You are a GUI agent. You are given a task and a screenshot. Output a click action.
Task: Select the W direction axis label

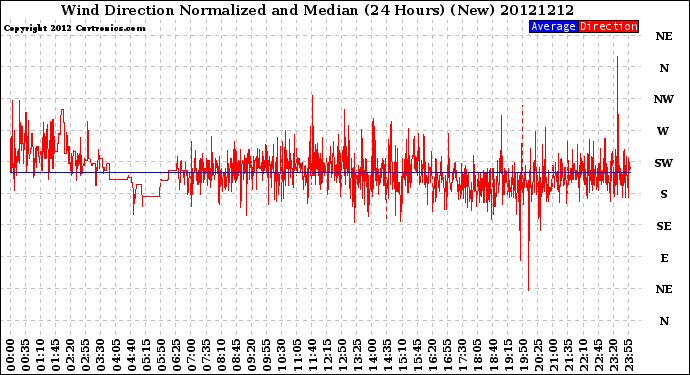[663, 131]
